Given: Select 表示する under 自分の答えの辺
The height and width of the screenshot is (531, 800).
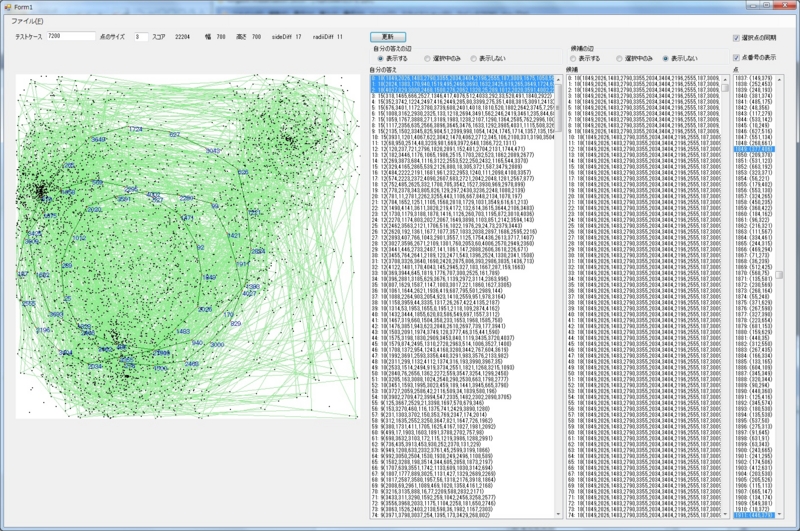Looking at the screenshot, I should pyautogui.click(x=393, y=59).
